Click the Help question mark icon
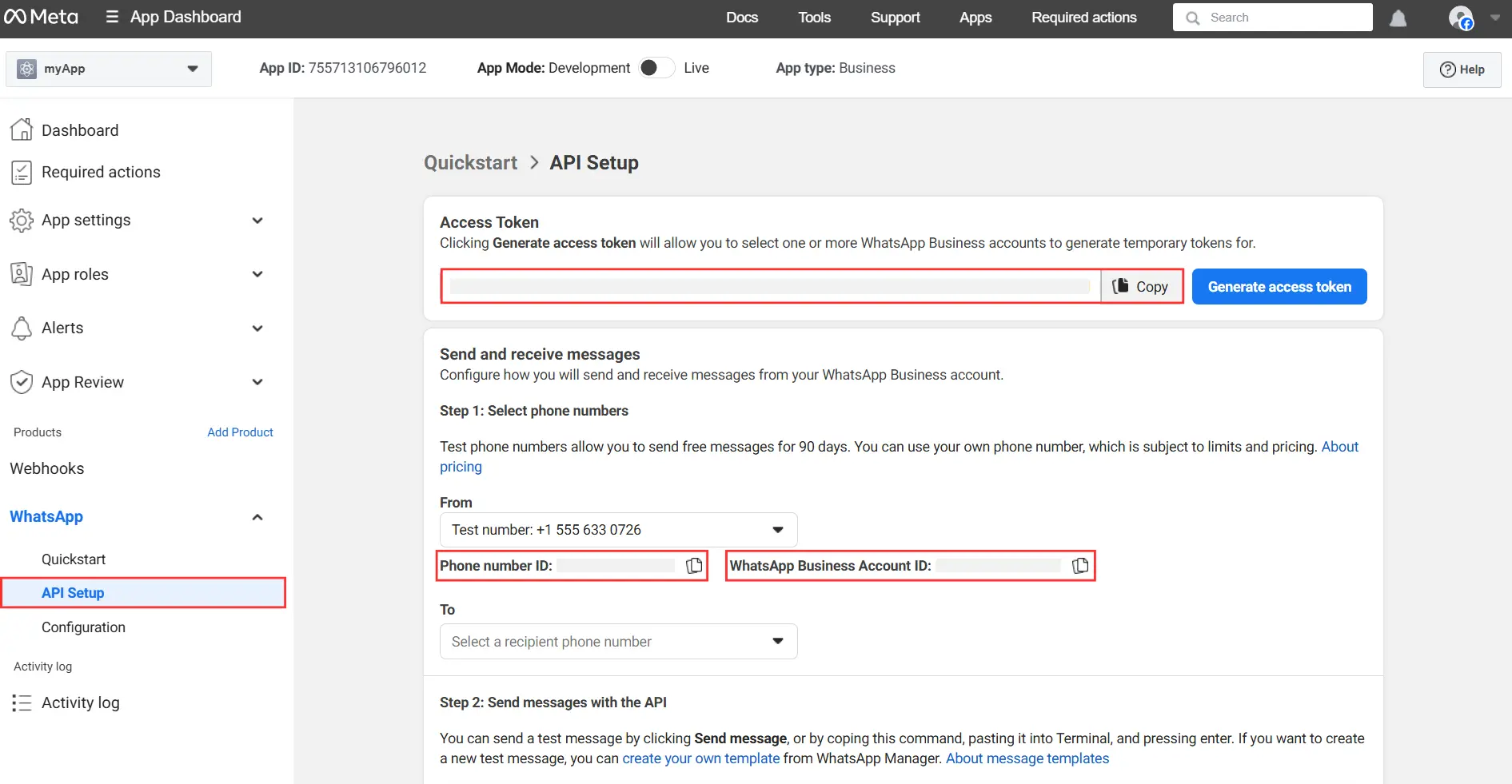 coord(1447,70)
